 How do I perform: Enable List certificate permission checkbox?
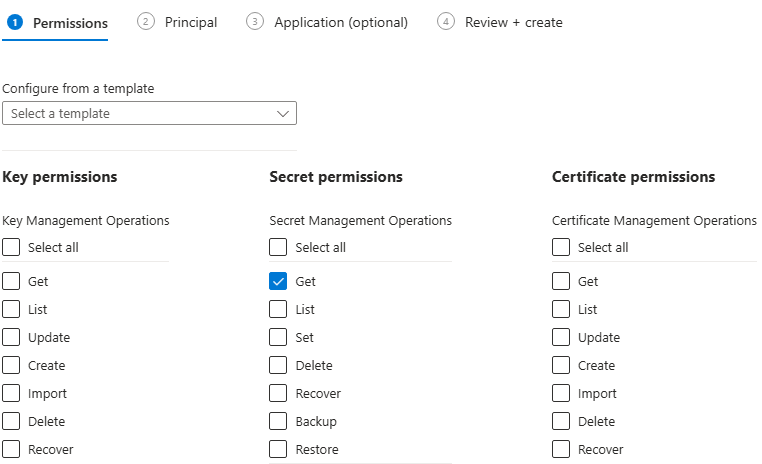tap(561, 310)
